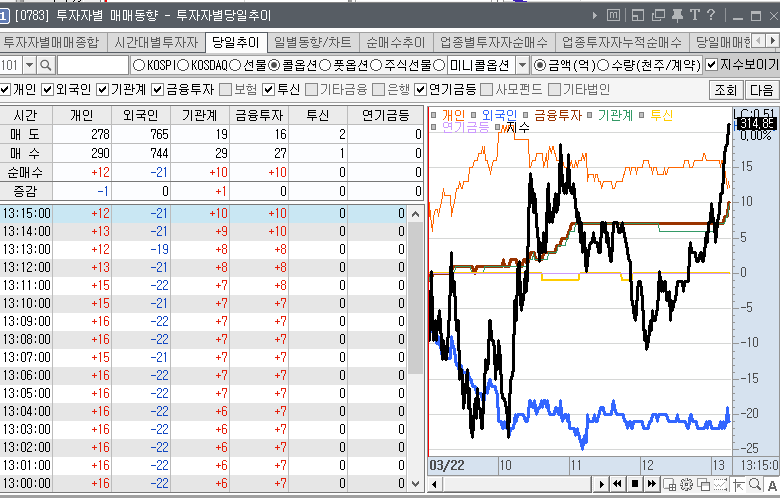Open chart settings gear icon
The height and width of the screenshot is (498, 780).
click(686, 484)
